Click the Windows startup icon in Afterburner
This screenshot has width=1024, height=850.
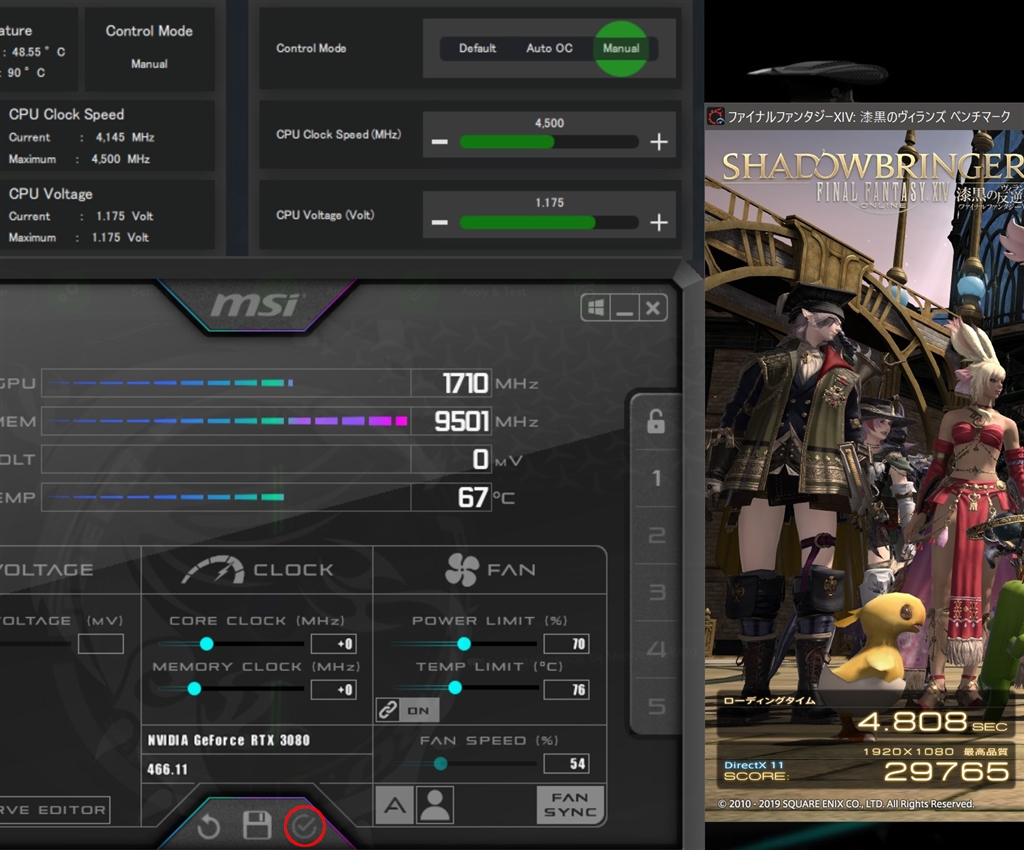pos(596,308)
